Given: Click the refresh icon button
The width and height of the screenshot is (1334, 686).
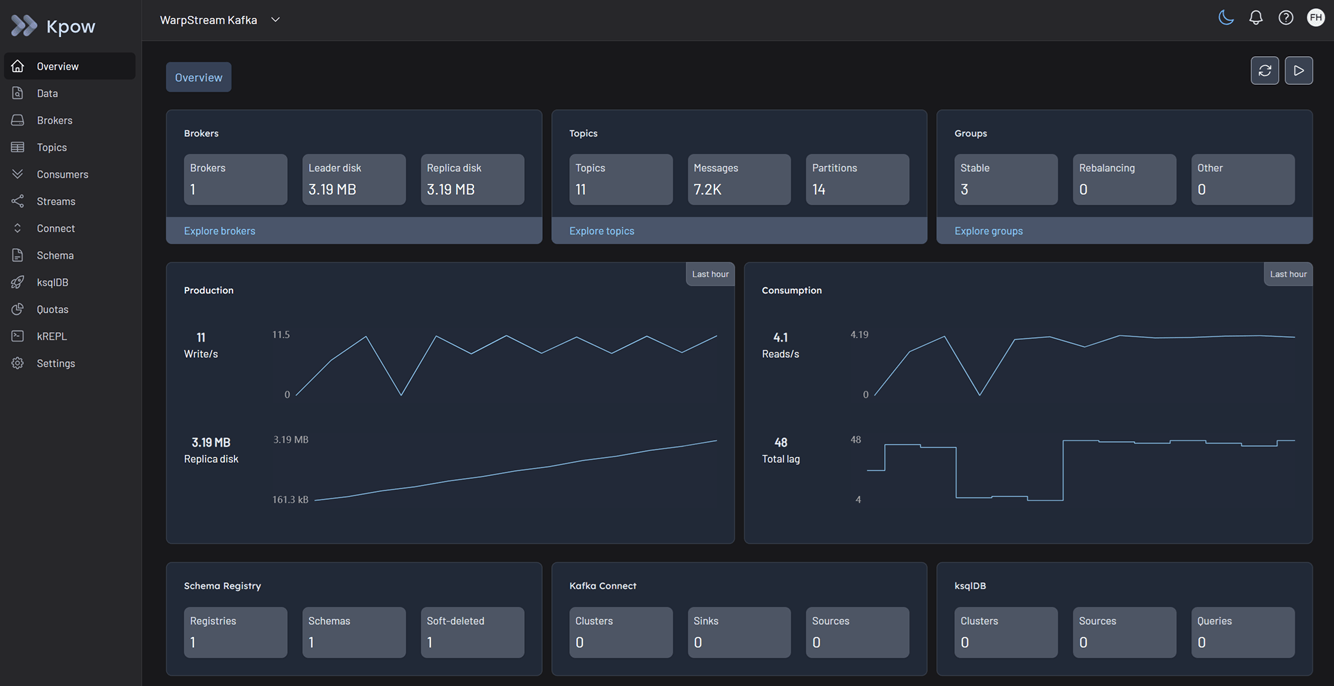Looking at the screenshot, I should 1265,70.
